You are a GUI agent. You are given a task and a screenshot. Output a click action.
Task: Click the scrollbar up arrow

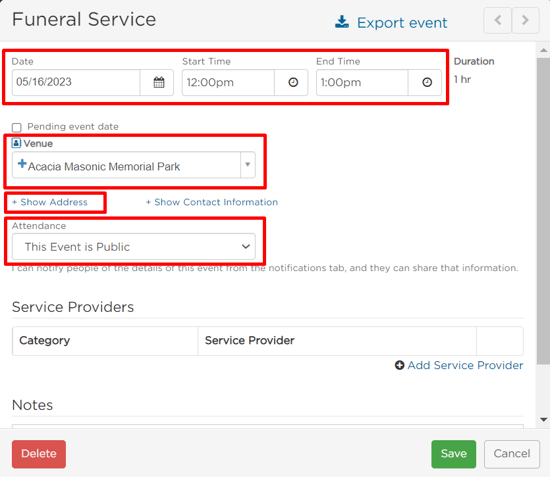click(543, 51)
